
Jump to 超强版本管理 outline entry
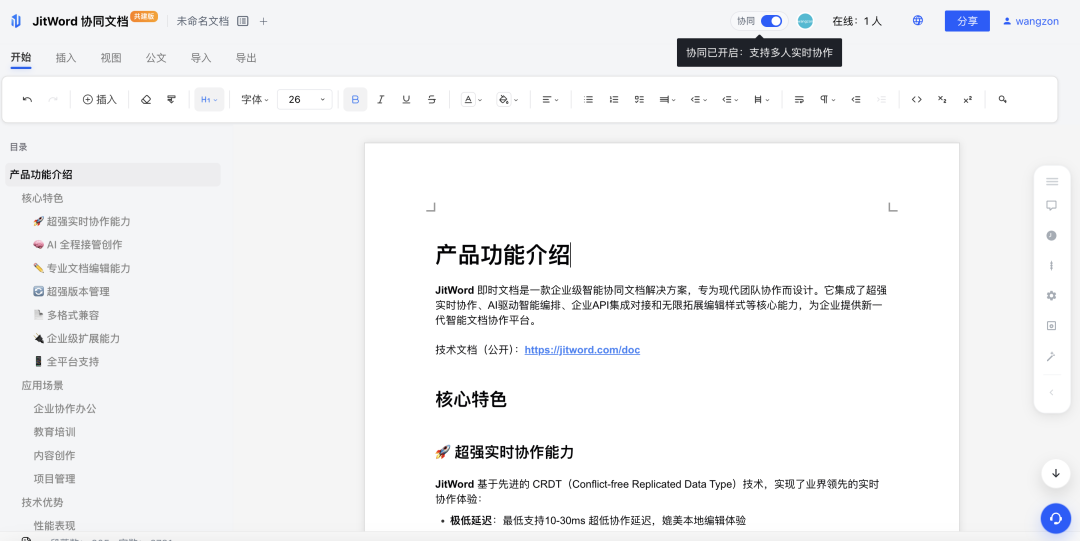click(x=72, y=292)
